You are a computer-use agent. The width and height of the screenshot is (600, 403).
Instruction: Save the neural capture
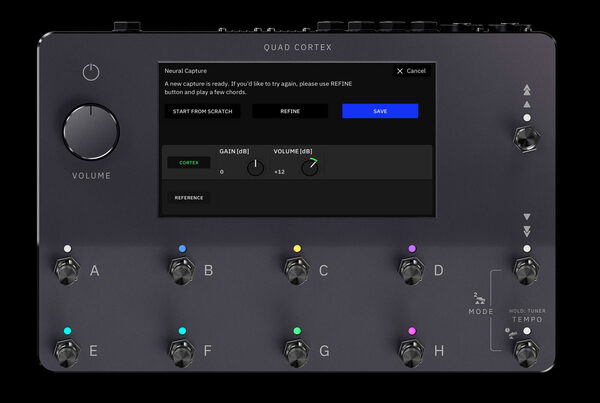click(x=380, y=111)
